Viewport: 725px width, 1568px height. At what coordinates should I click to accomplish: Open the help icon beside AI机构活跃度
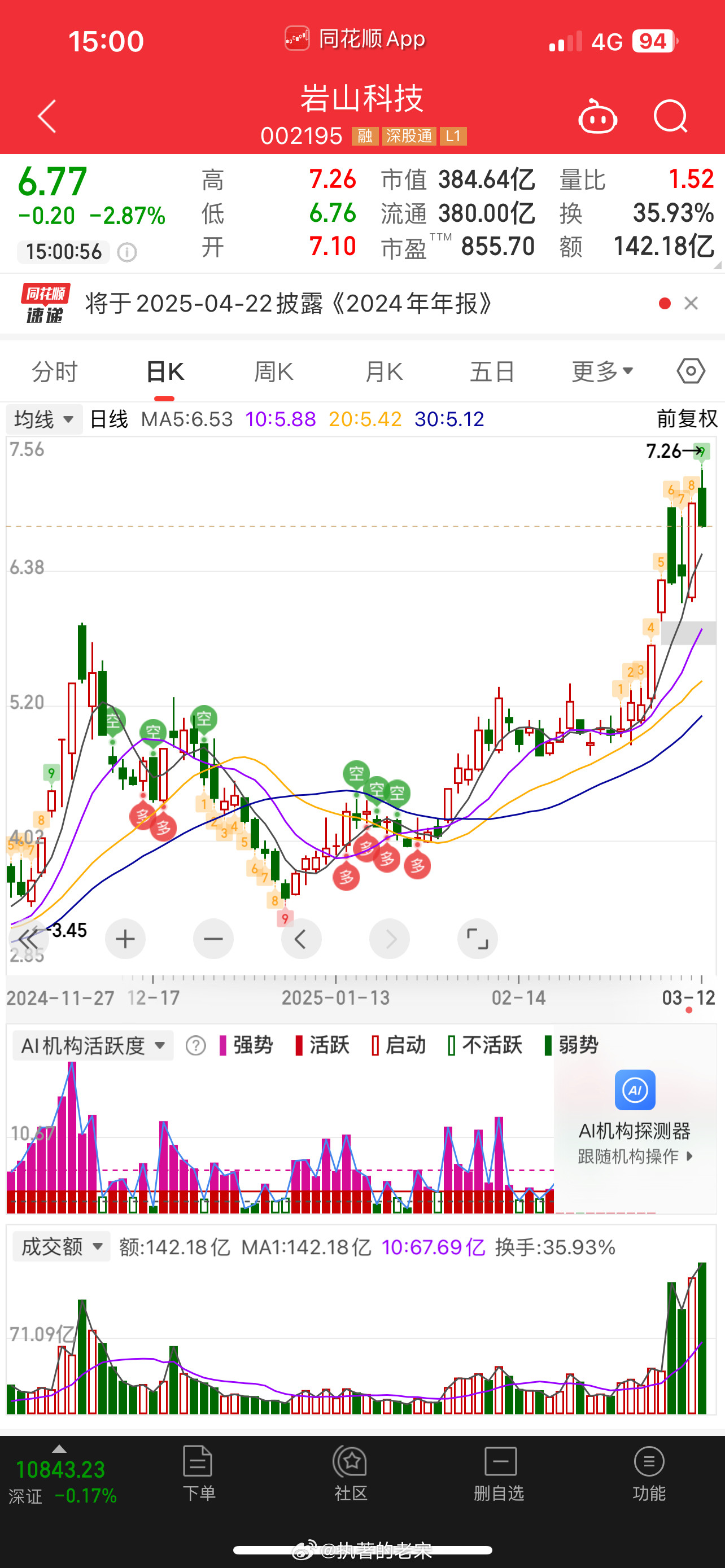point(195,1046)
